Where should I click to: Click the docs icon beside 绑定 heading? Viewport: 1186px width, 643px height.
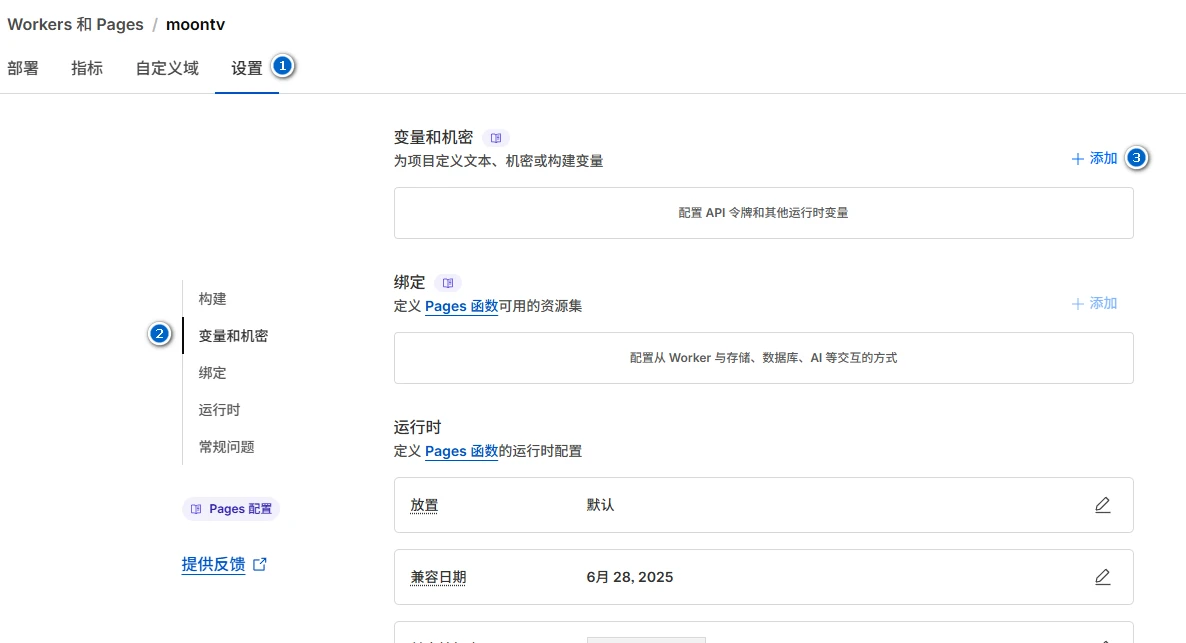[448, 283]
